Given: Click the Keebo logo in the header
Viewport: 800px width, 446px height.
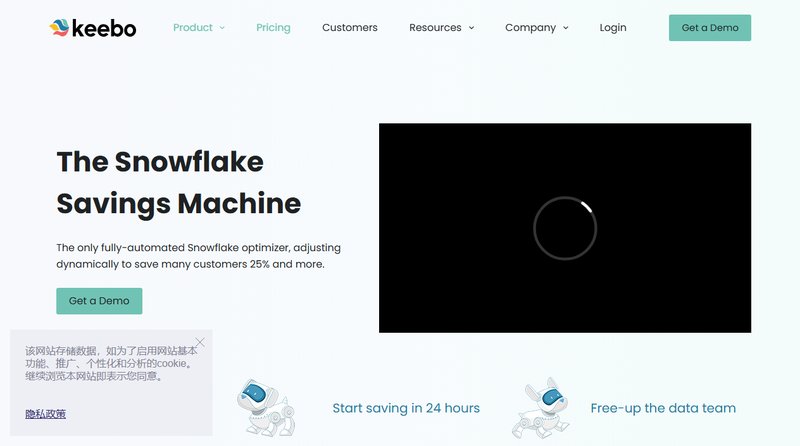Looking at the screenshot, I should pos(92,28).
